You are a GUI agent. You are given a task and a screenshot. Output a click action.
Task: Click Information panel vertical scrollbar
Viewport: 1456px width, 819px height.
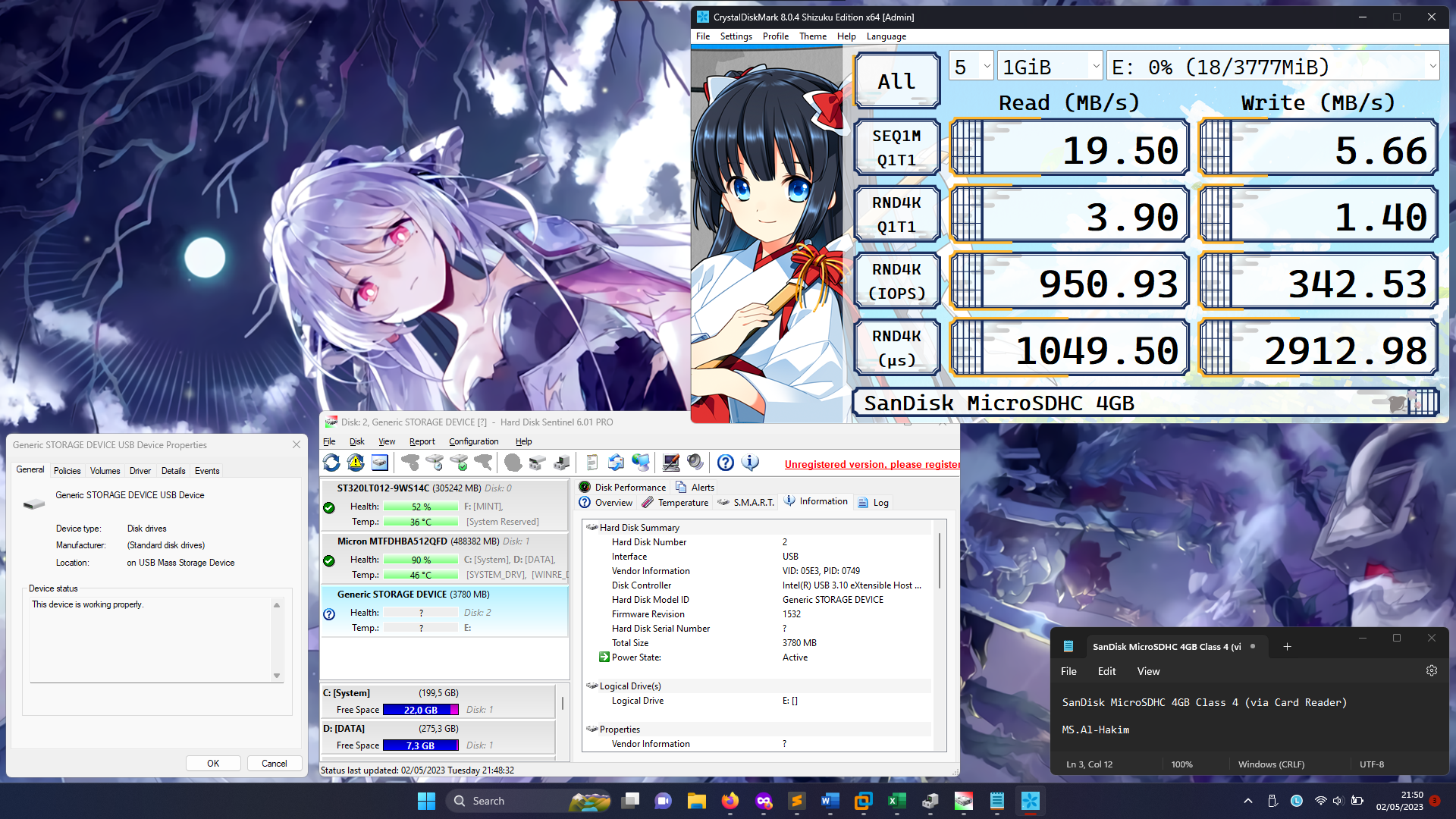point(940,561)
